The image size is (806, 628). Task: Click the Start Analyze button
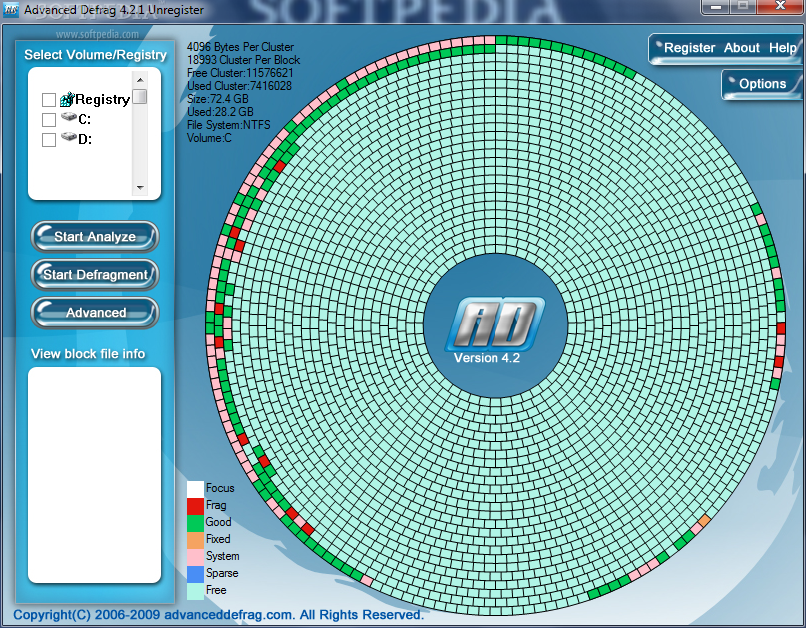95,236
